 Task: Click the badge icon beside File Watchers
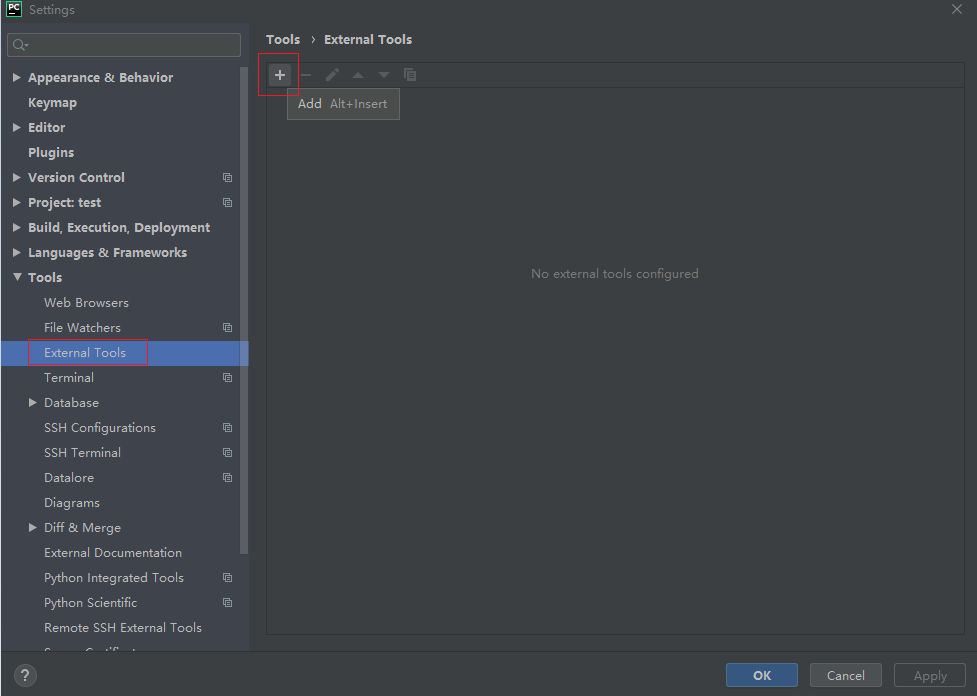(227, 327)
